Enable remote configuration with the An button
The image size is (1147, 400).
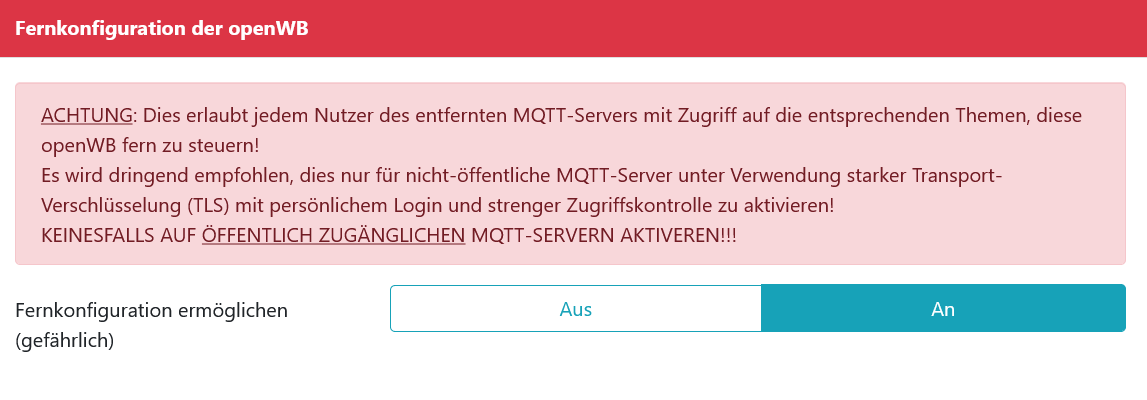click(x=943, y=309)
